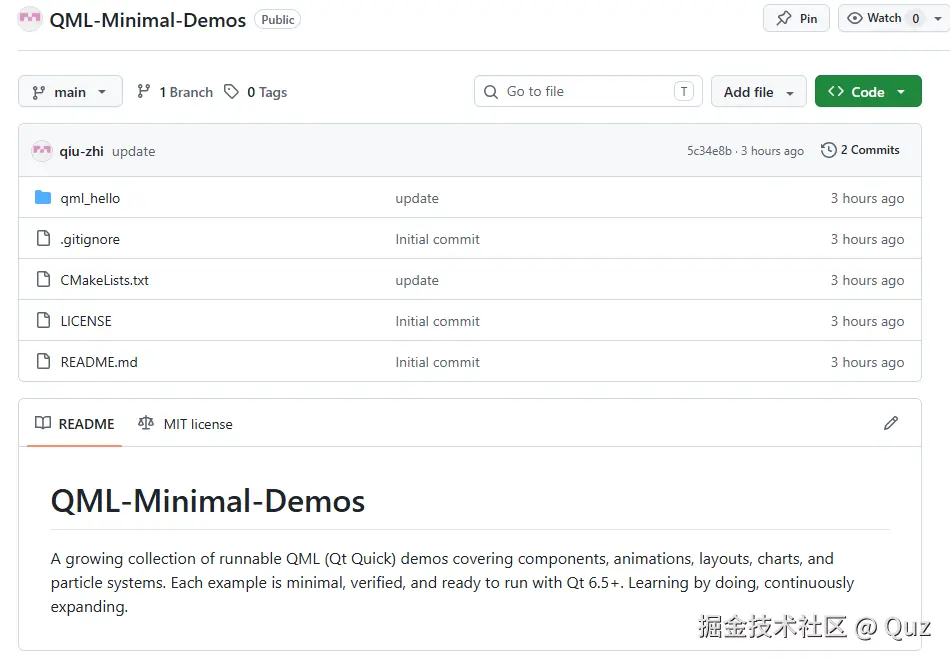The height and width of the screenshot is (660, 950).
Task: Click the Public visibility badge
Action: (277, 19)
